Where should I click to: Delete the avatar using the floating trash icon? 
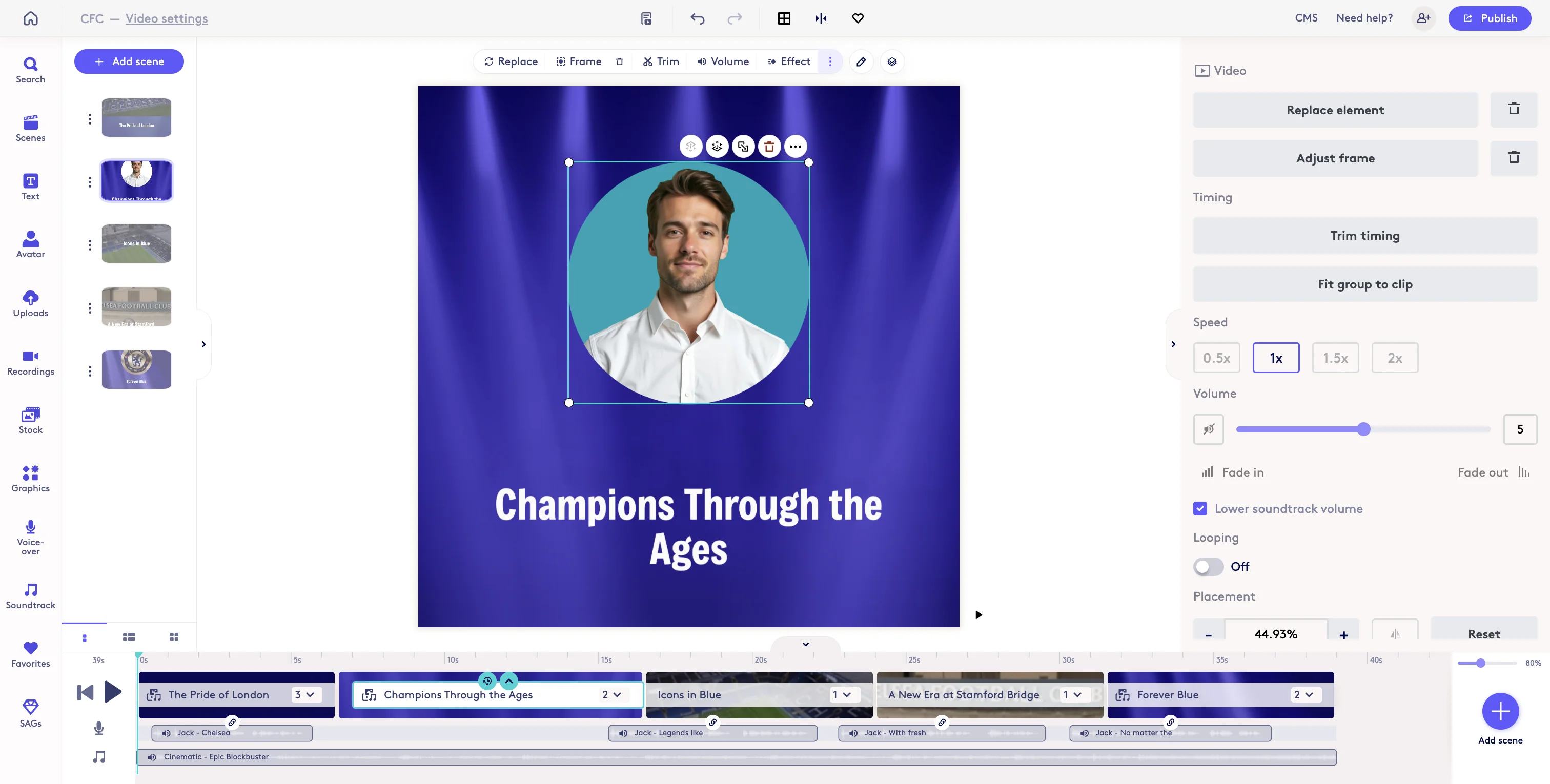[769, 146]
